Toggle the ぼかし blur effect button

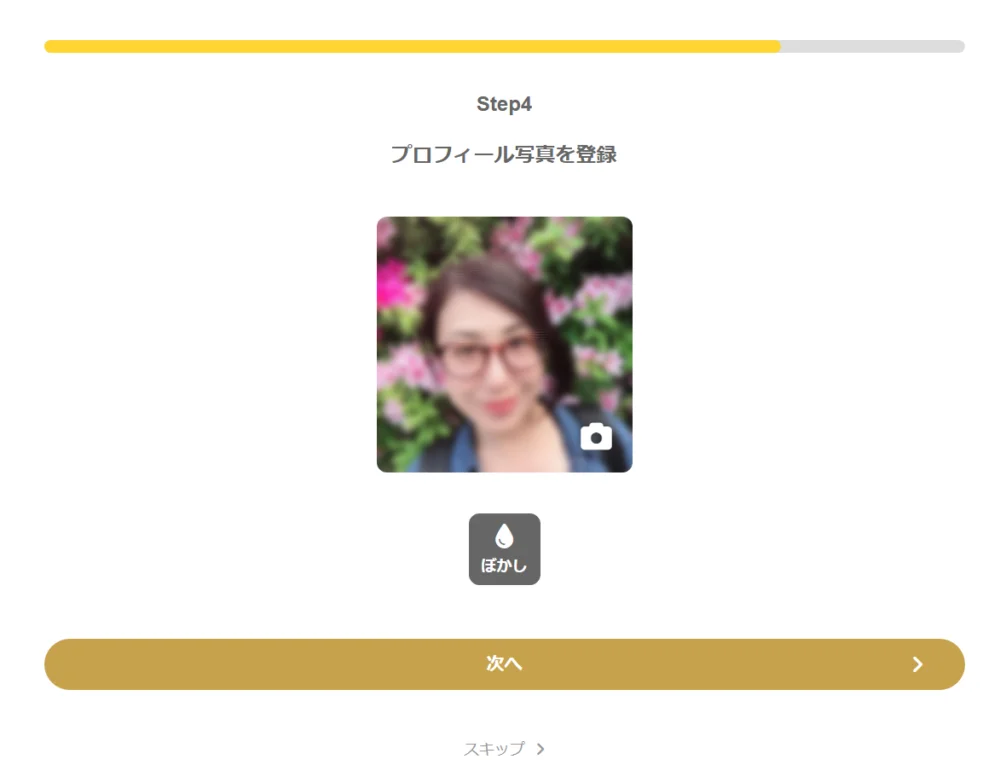[x=504, y=549]
